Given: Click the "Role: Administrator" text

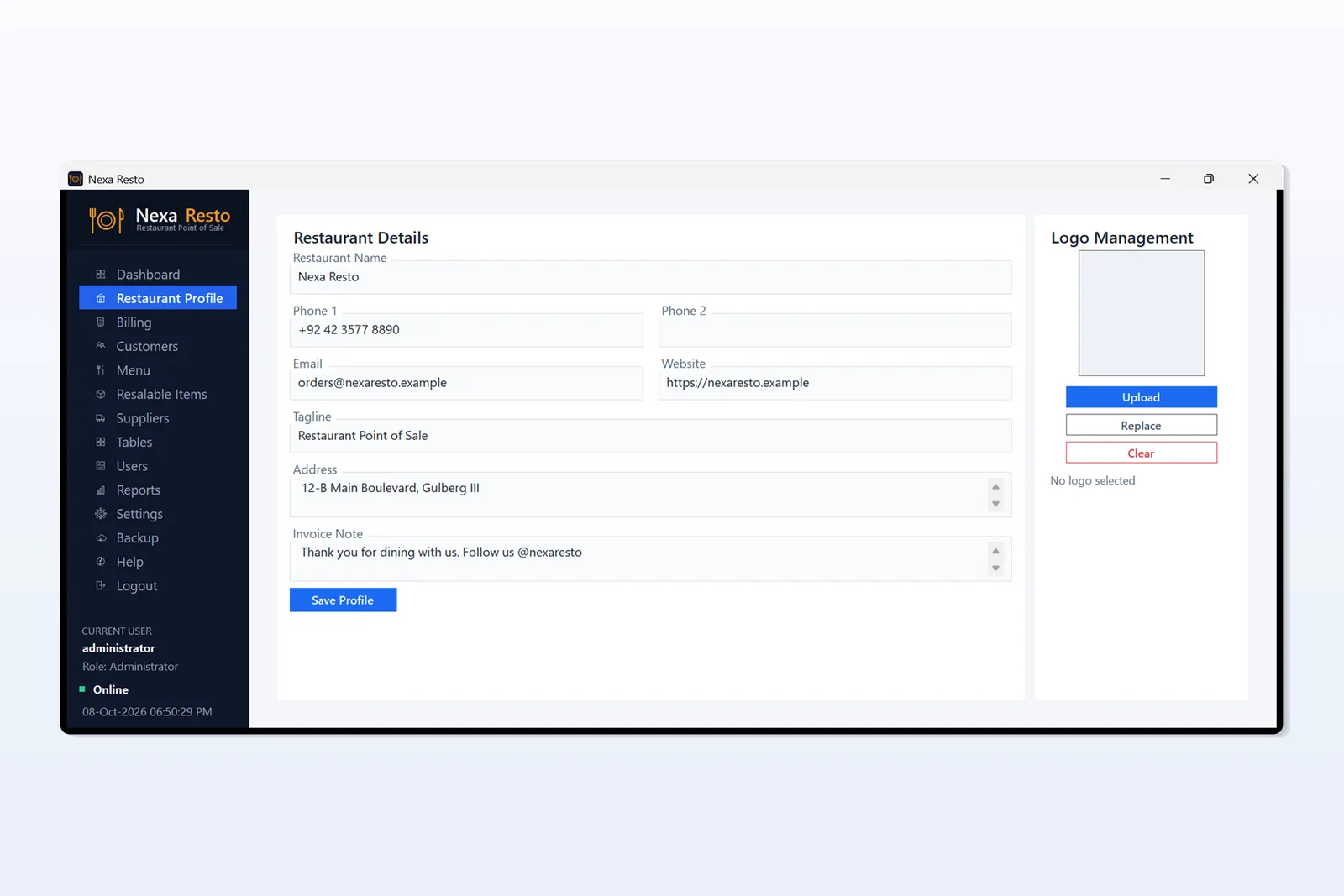Looking at the screenshot, I should [x=130, y=667].
